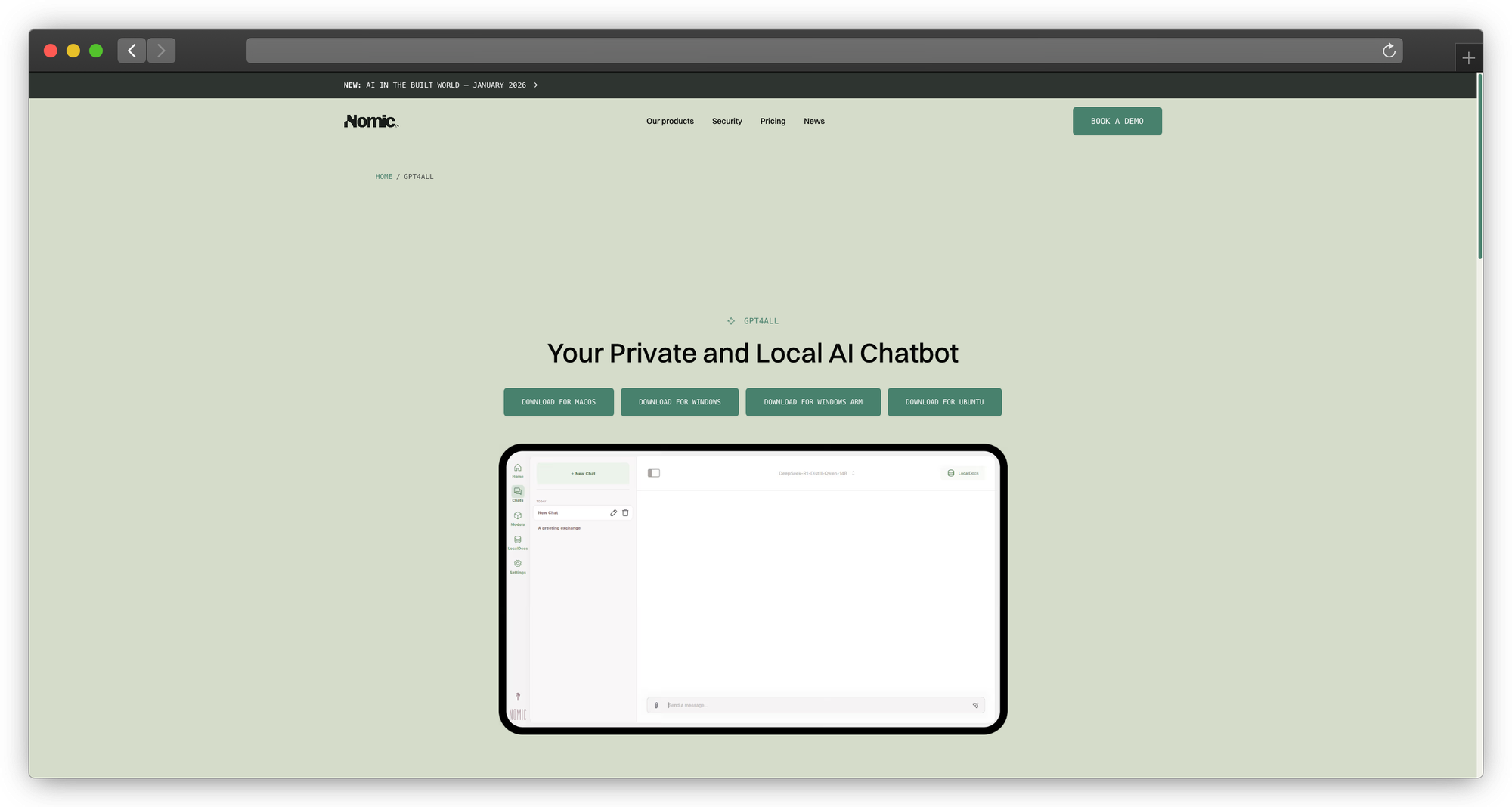Go to the Pricing nav item
This screenshot has width=1512, height=807.
click(x=773, y=122)
